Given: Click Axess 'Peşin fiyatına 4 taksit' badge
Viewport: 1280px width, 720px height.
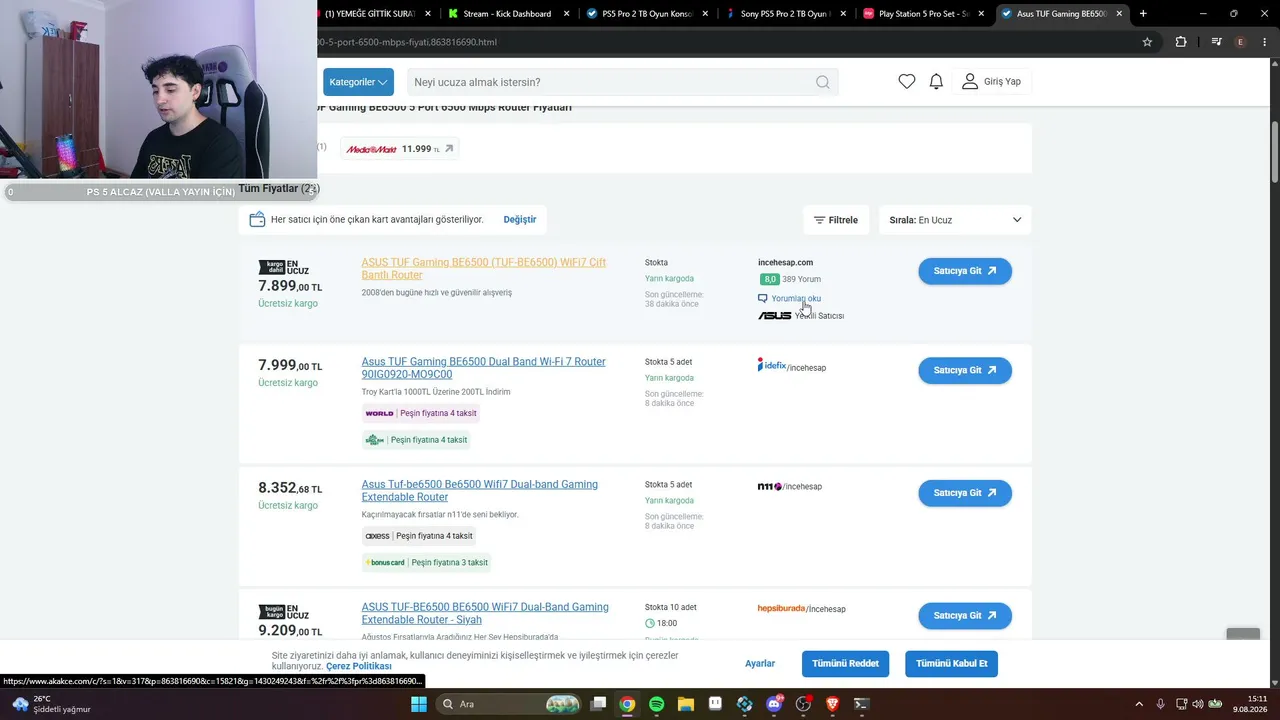Looking at the screenshot, I should click(x=419, y=536).
